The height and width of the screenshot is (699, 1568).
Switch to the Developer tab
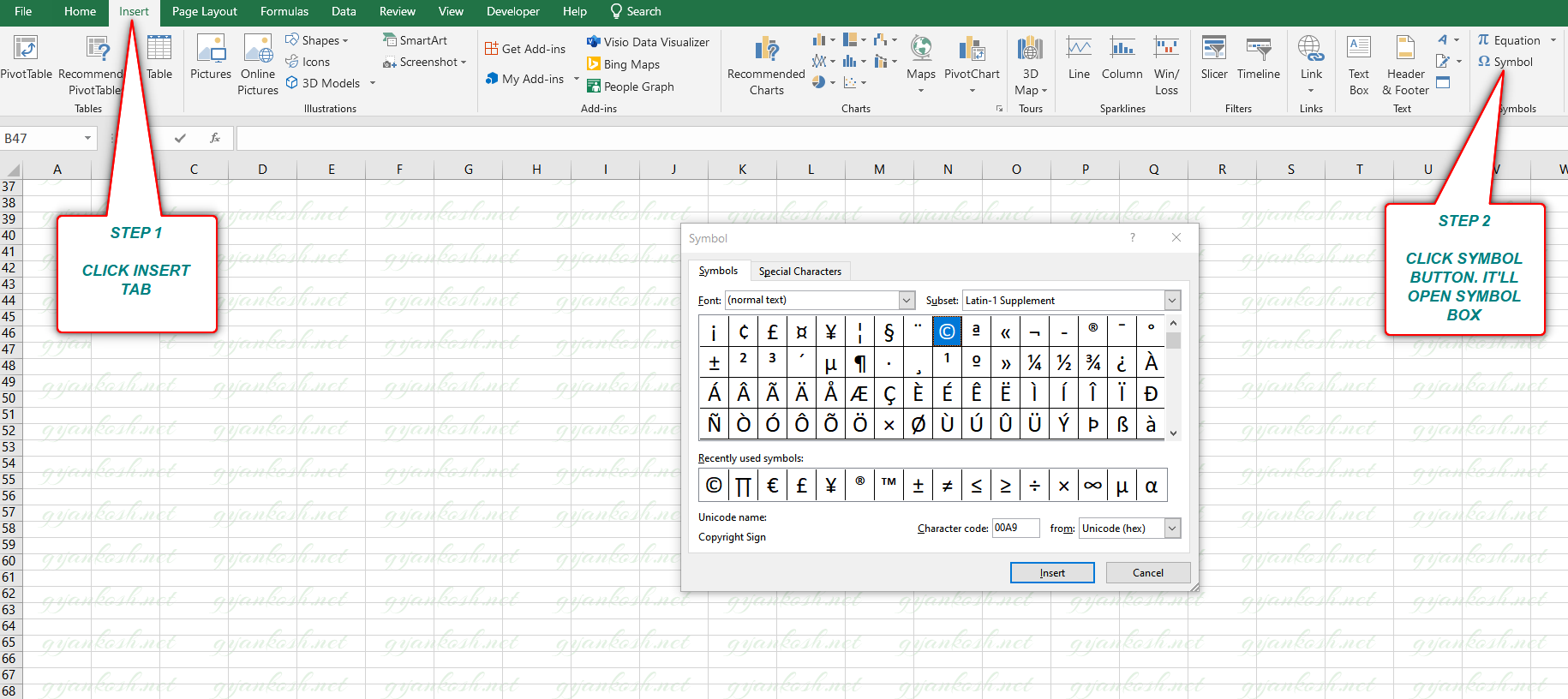click(512, 11)
